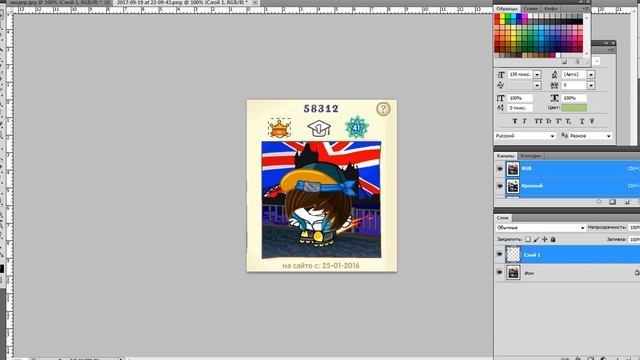Create new swatch from foreground color

point(564,62)
